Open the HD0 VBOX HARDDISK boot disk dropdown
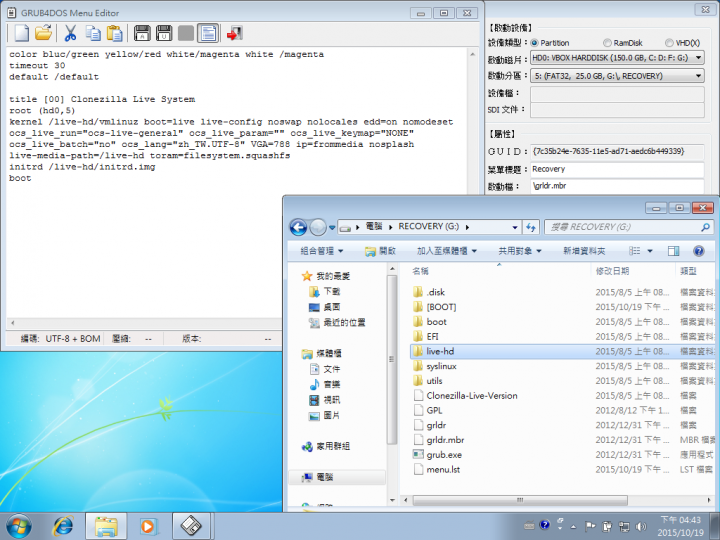720x540 pixels. 617,58
